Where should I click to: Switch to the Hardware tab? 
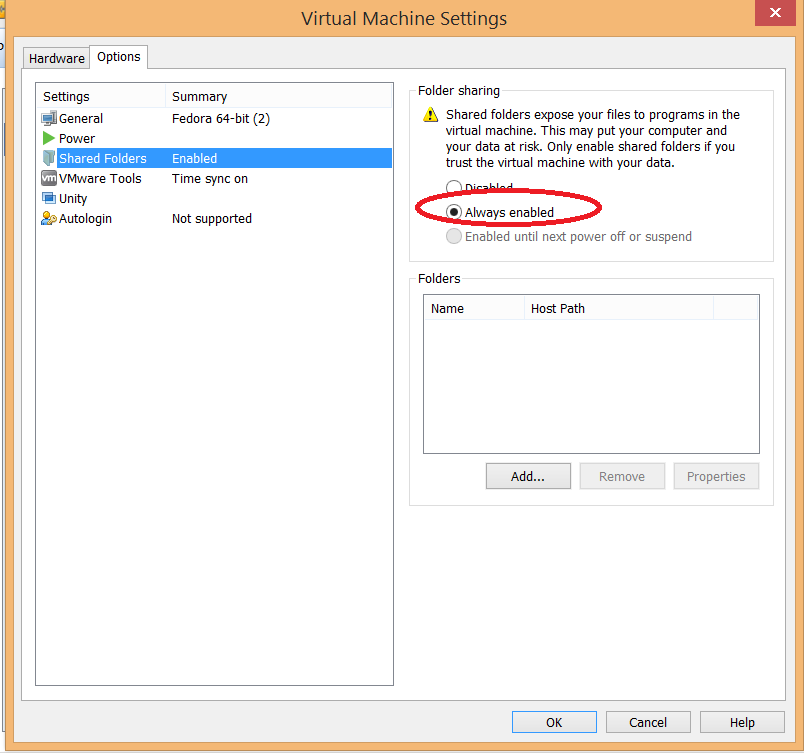(x=56, y=58)
